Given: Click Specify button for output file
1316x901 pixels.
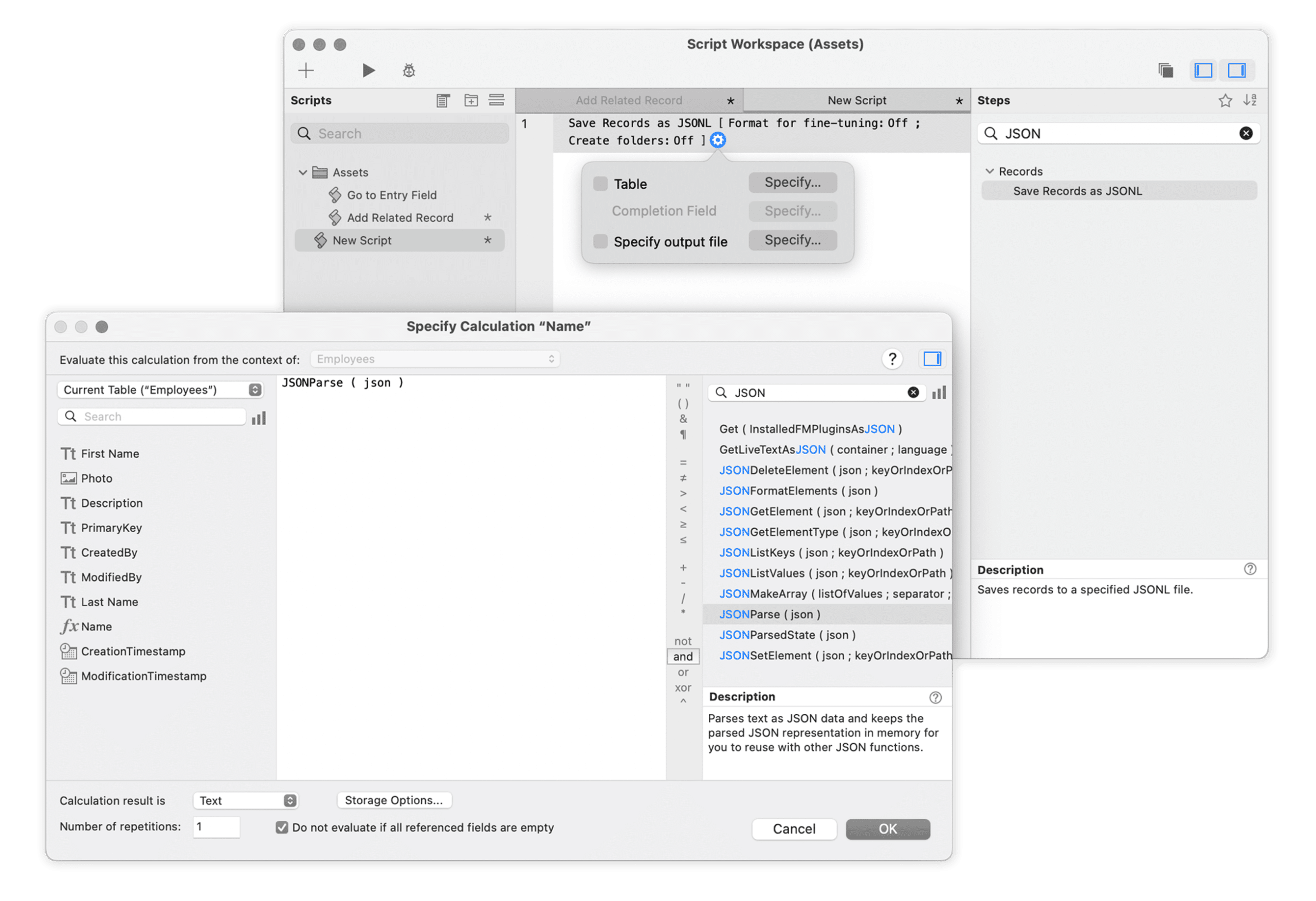Looking at the screenshot, I should (792, 240).
